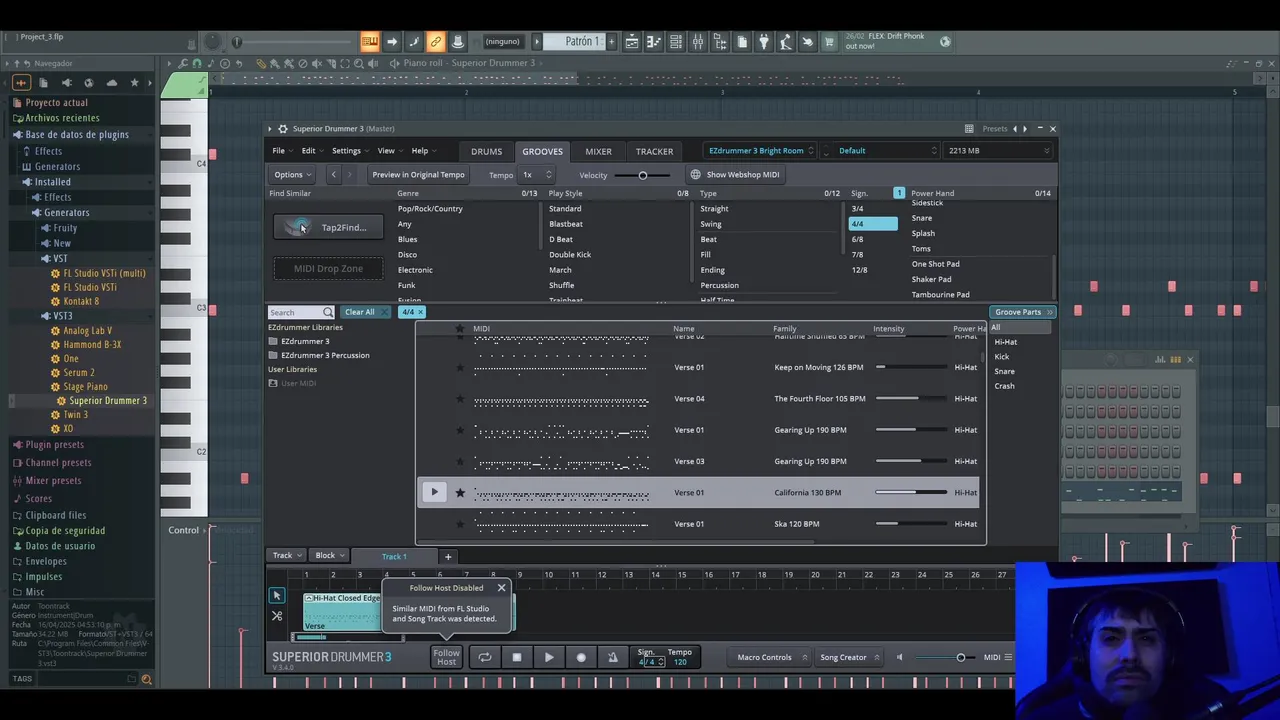
Task: Play the California 130 BPM groove preview
Action: tap(434, 492)
